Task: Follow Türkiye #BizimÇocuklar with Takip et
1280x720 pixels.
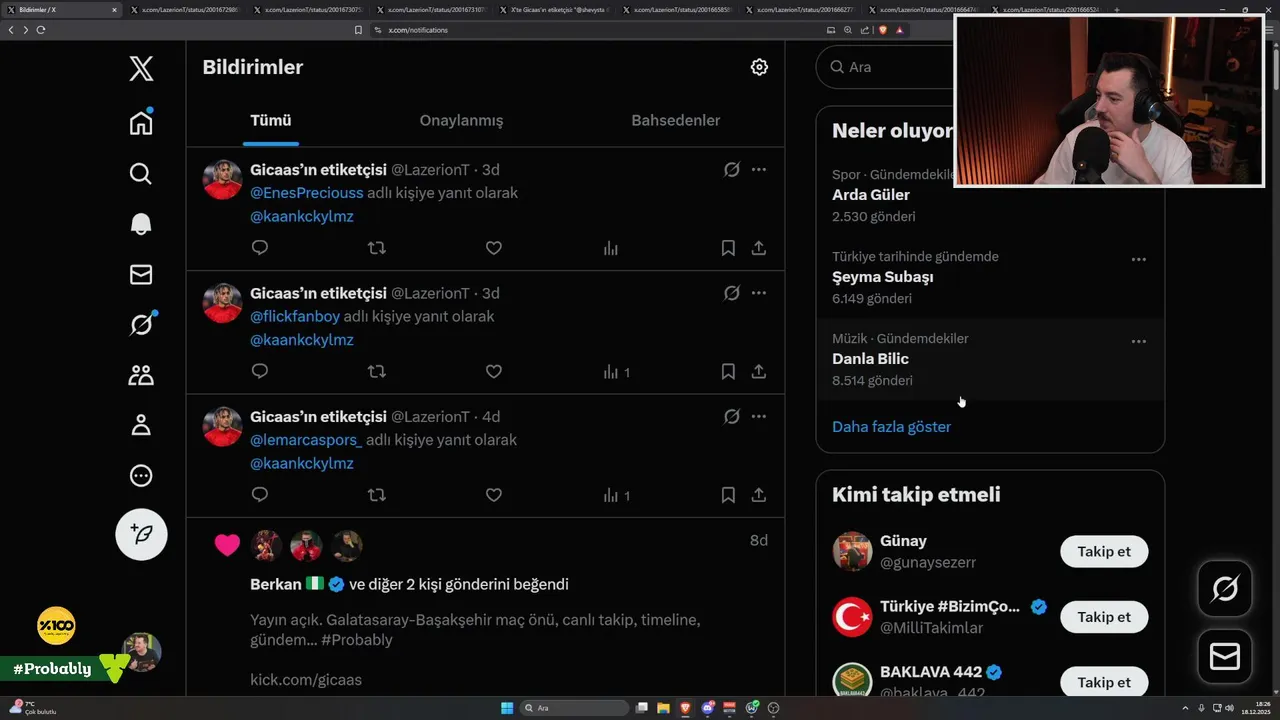Action: (1104, 617)
